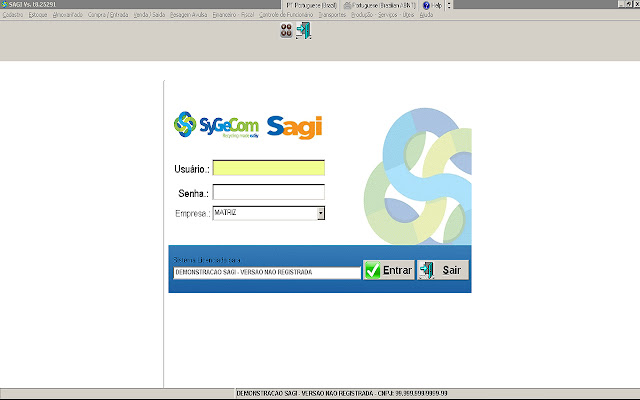Open the Compra / Entrada menu
This screenshot has width=640, height=400.
[x=108, y=15]
